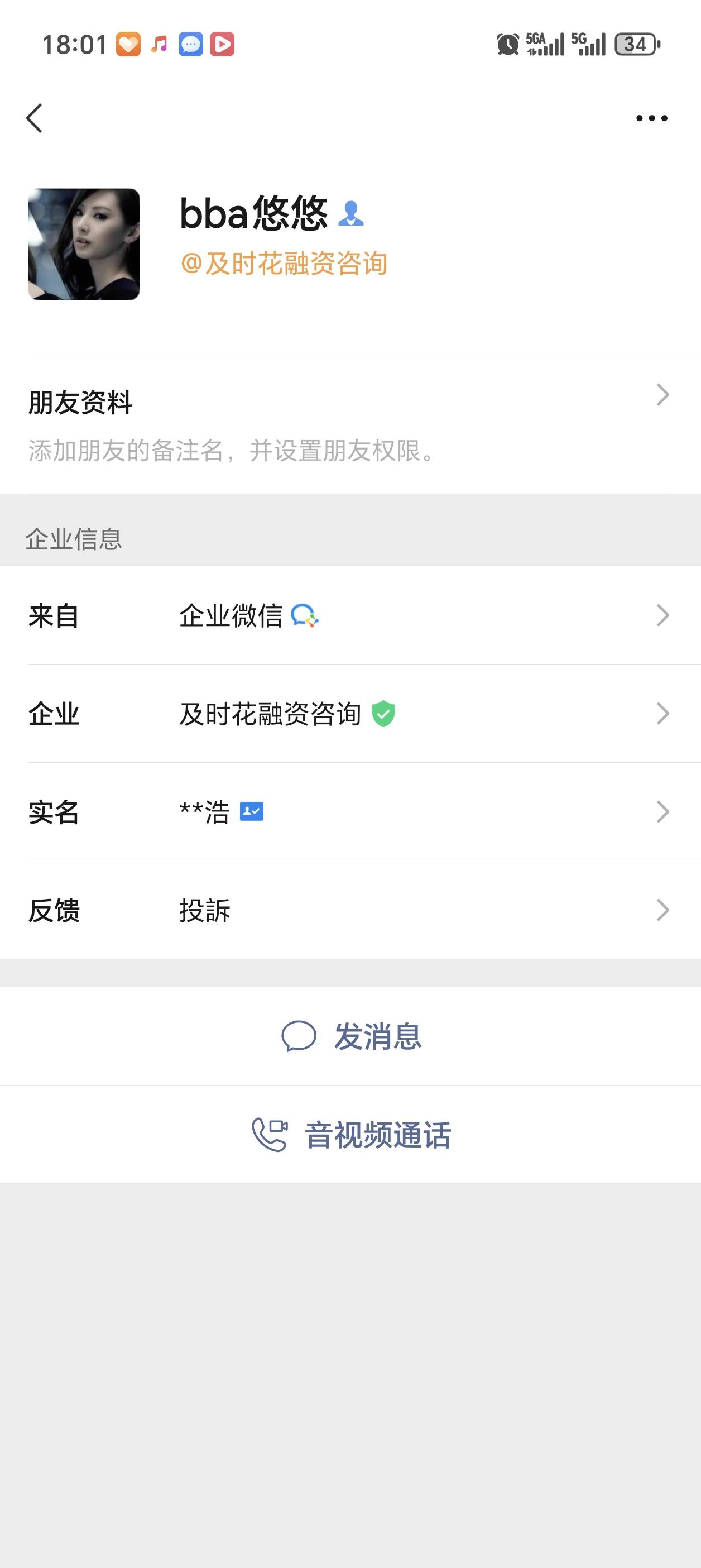Viewport: 701px width, 1568px height.
Task: Start 音视频通话 call
Action: [x=377, y=1135]
